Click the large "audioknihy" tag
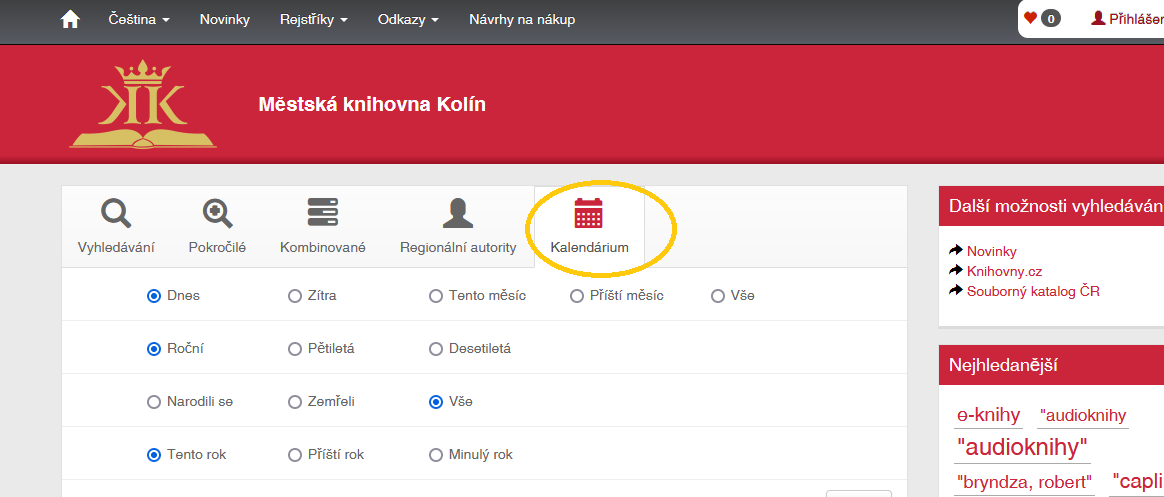The height and width of the screenshot is (497, 1164). pyautogui.click(x=1022, y=447)
